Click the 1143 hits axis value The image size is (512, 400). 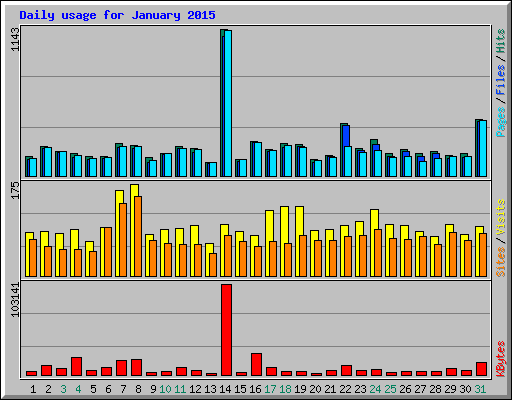(15, 39)
